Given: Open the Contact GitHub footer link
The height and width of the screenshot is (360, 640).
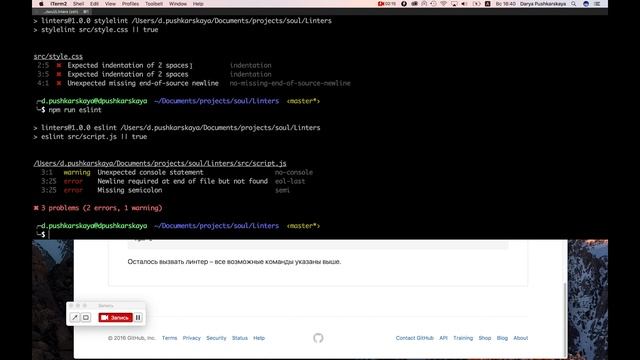Looking at the screenshot, I should (414, 338).
